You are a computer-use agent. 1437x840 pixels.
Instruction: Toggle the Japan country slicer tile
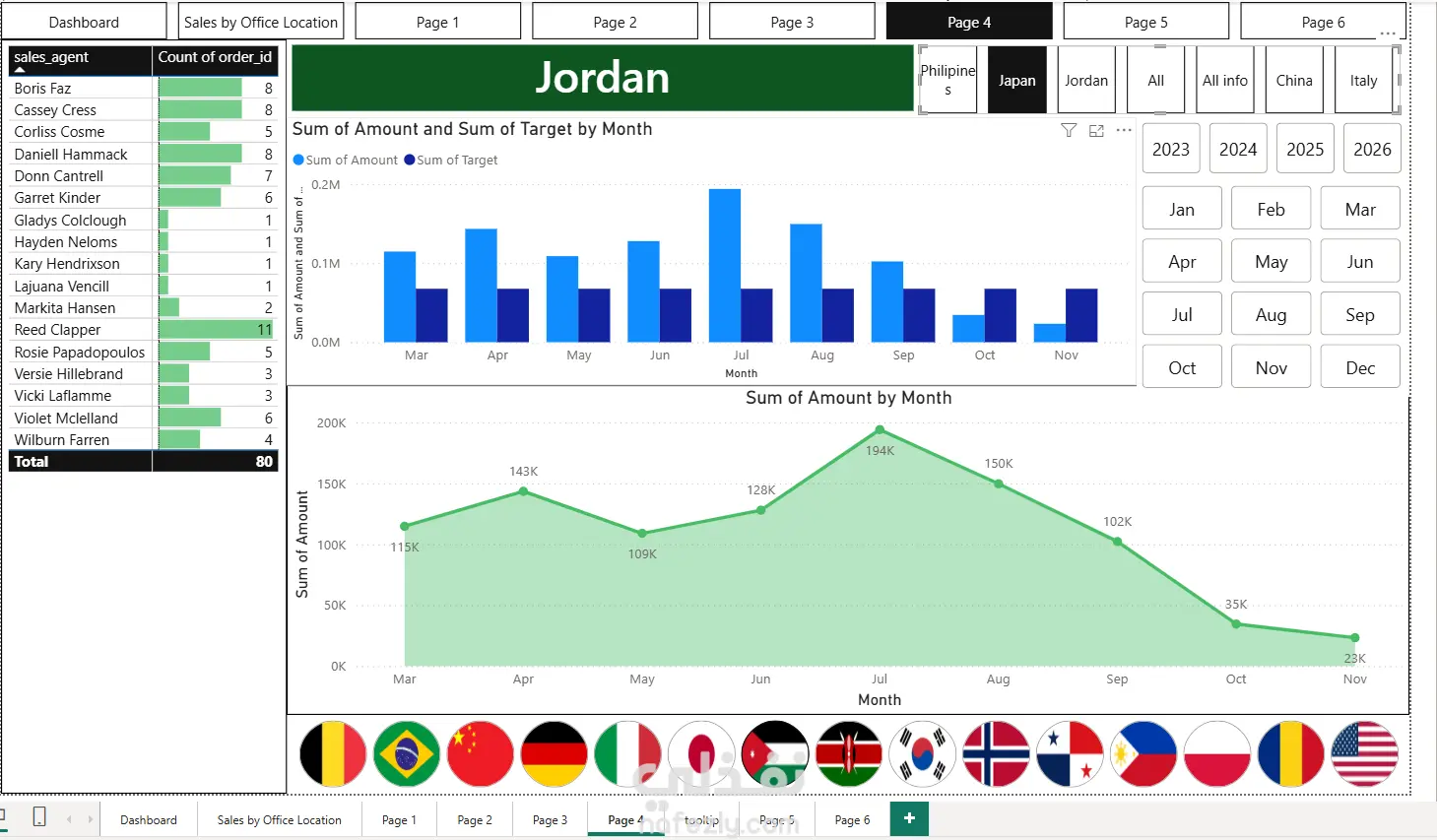1017,81
